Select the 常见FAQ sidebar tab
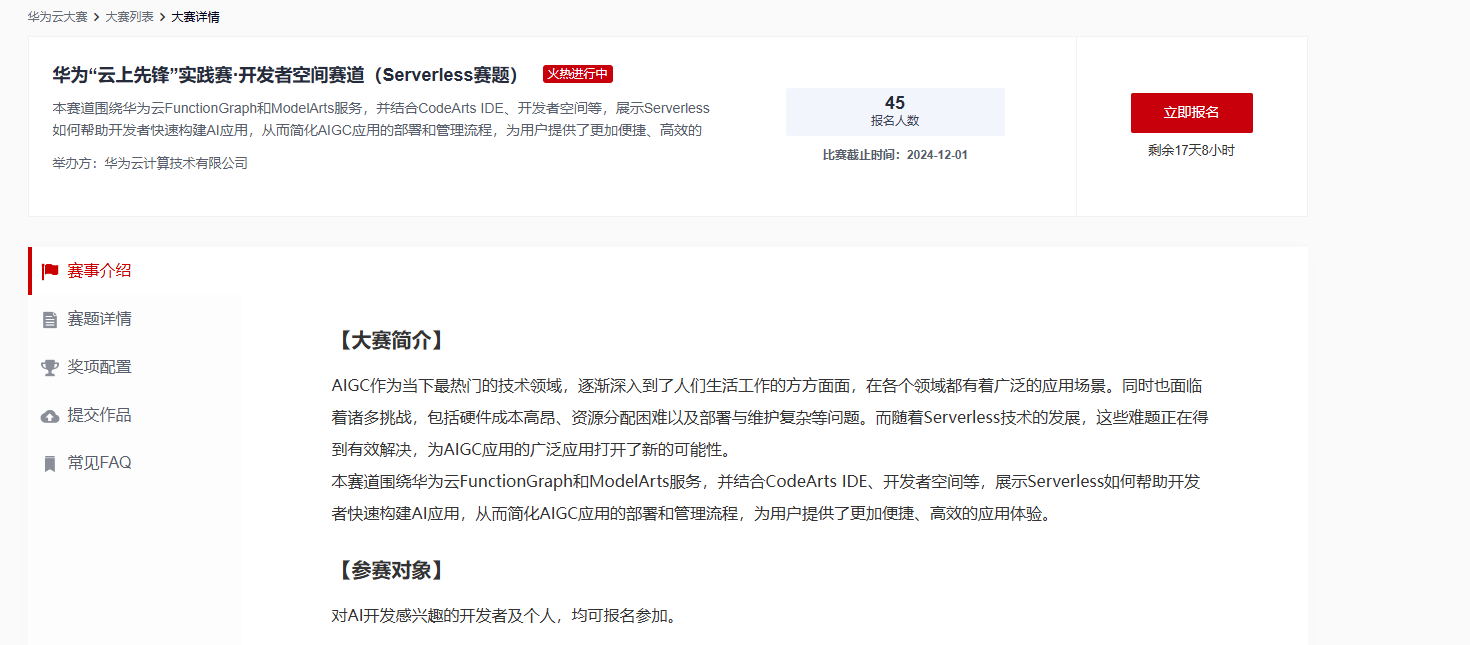 (x=135, y=463)
